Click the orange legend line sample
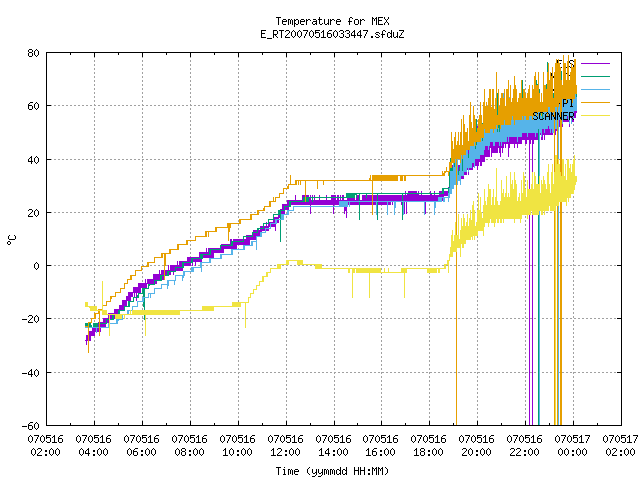This screenshot has width=640, height=480. [595, 102]
